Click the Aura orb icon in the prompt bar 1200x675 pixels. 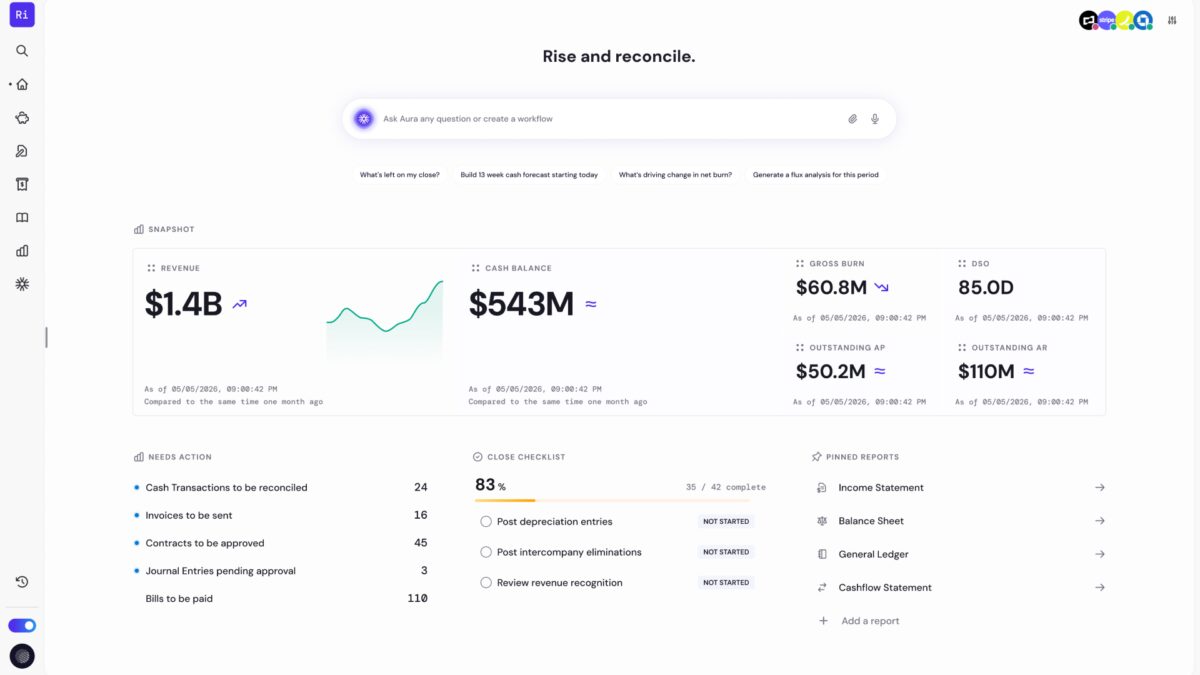pos(364,118)
